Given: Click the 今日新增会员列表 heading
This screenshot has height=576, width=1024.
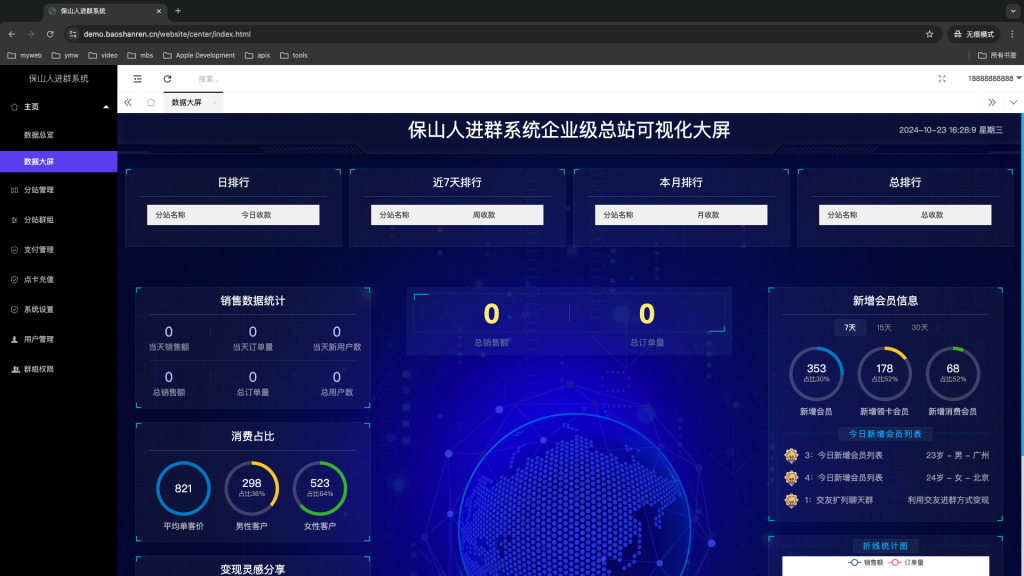Looking at the screenshot, I should (x=885, y=434).
